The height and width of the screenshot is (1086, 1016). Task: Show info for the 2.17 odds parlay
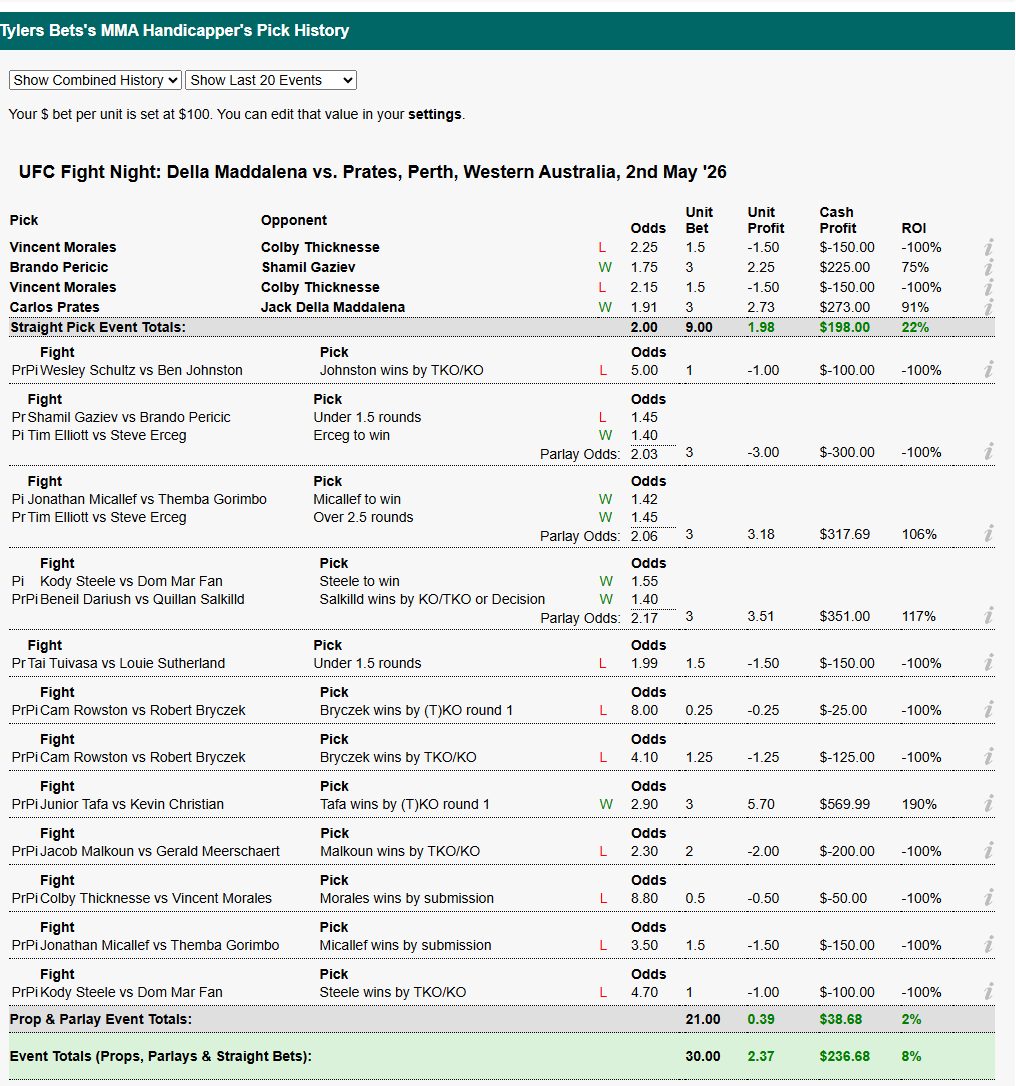989,616
